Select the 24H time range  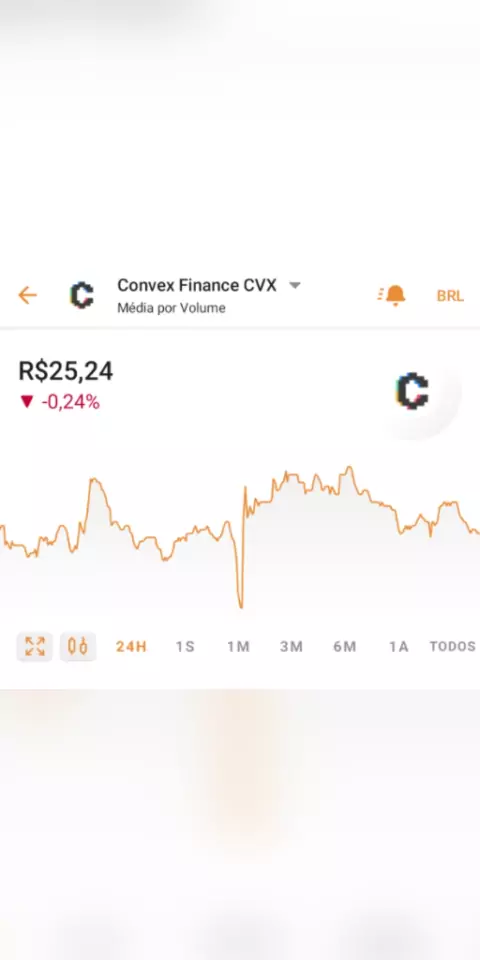131,647
